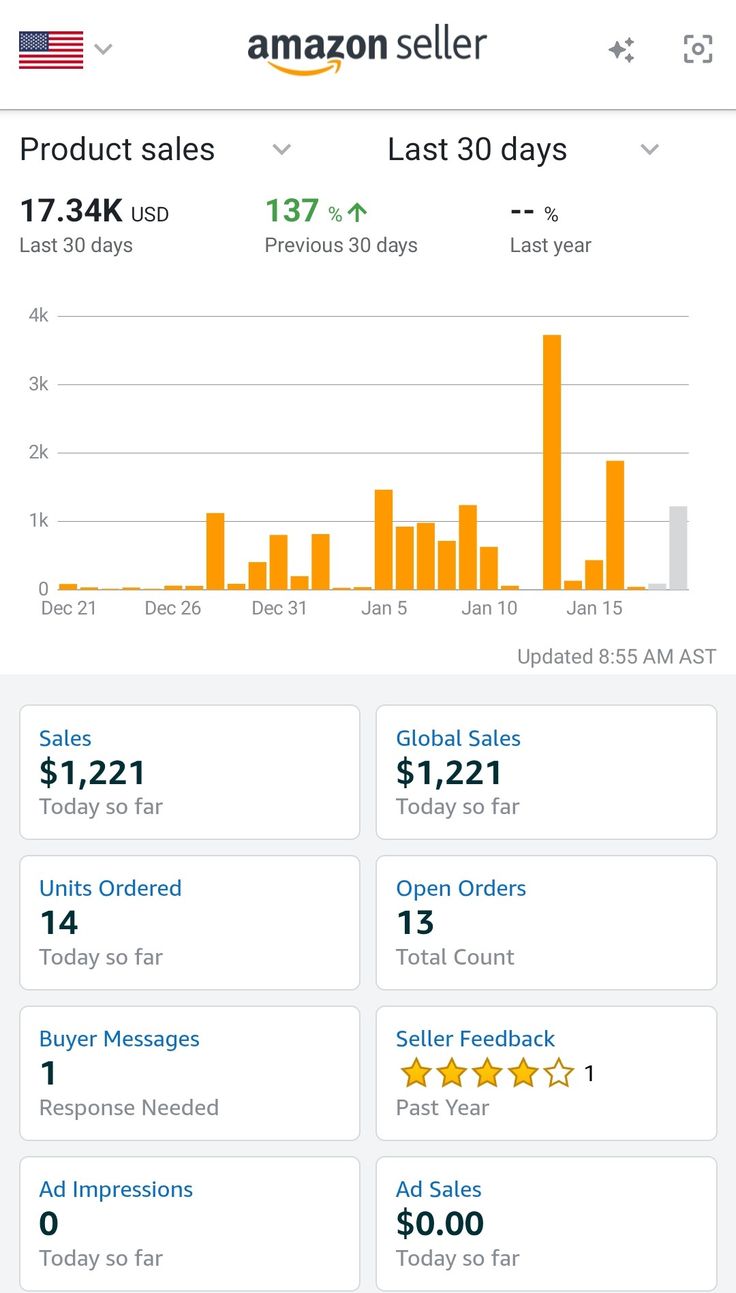Select the tallest orange sales bar
The height and width of the screenshot is (1293, 736).
(x=552, y=462)
